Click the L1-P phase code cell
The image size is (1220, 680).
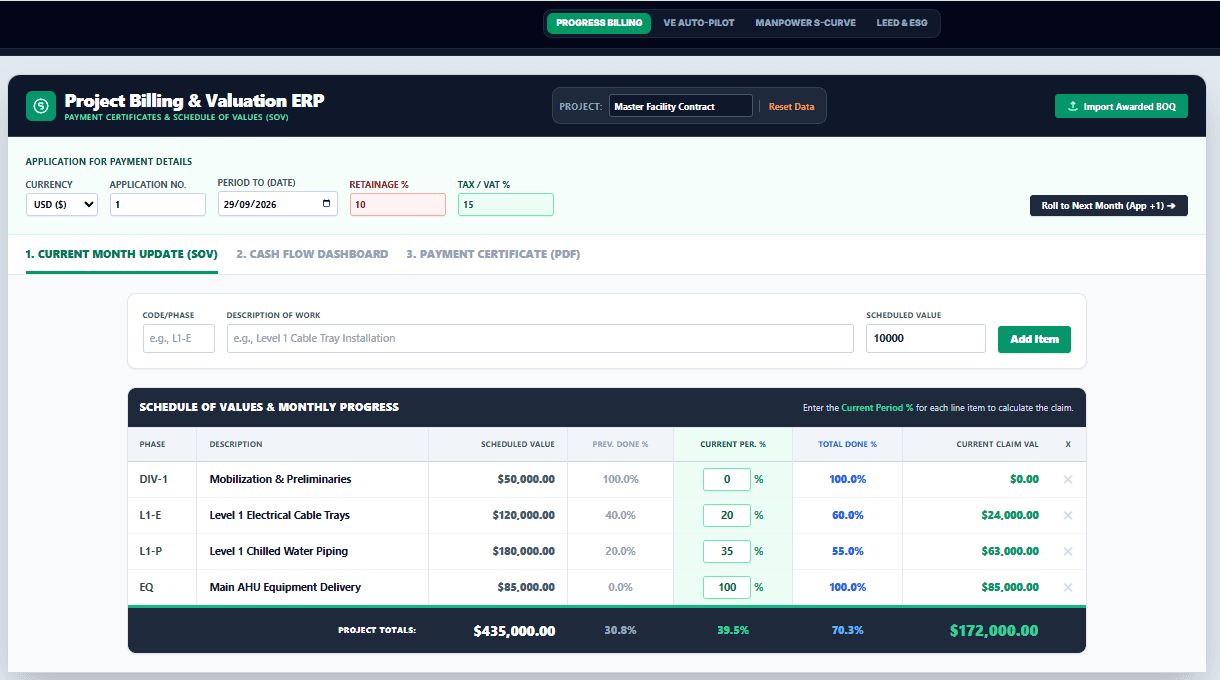150,551
